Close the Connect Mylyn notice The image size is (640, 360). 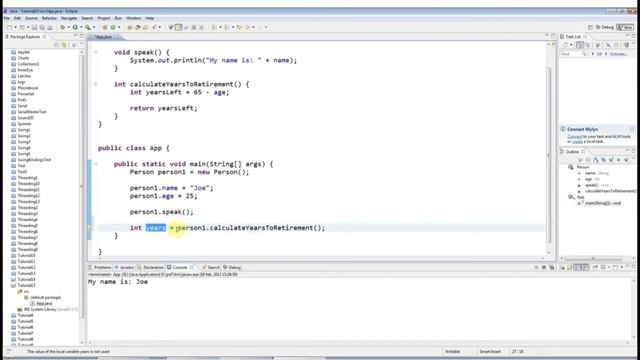(632, 129)
